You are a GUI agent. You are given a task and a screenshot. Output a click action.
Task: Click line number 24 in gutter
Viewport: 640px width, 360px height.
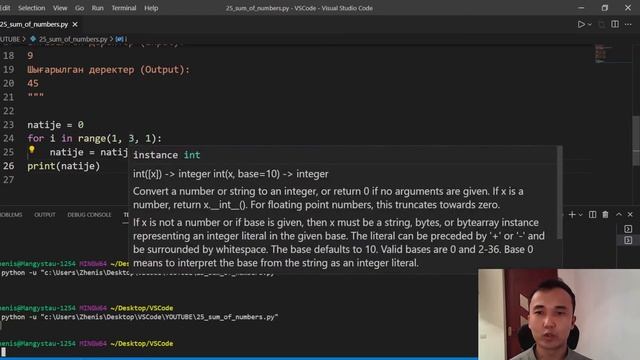pyautogui.click(x=9, y=138)
